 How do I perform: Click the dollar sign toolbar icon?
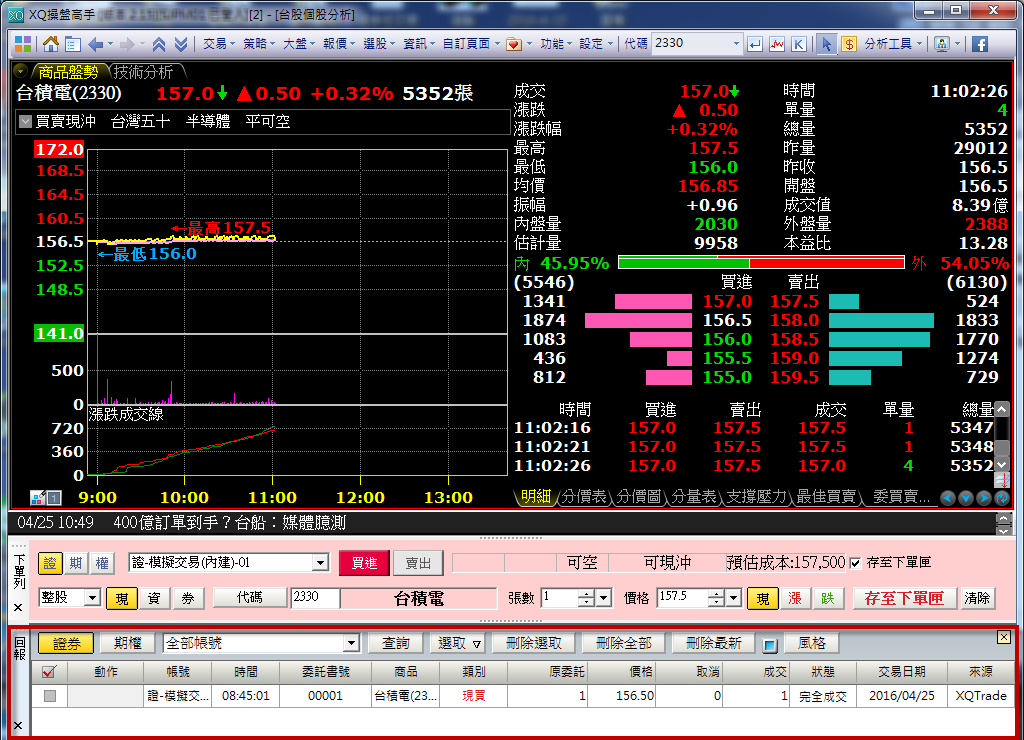point(849,44)
